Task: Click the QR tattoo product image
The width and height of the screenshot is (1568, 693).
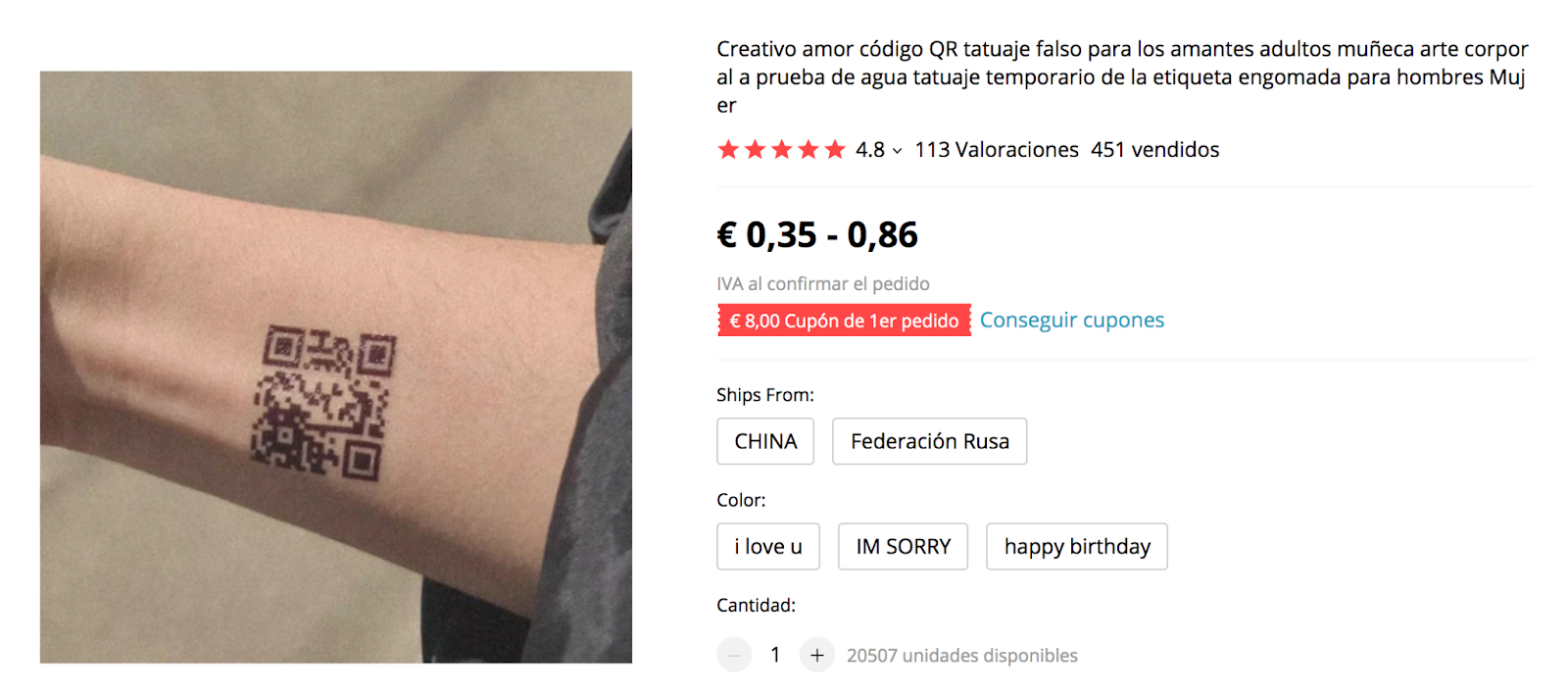Action: (336, 367)
